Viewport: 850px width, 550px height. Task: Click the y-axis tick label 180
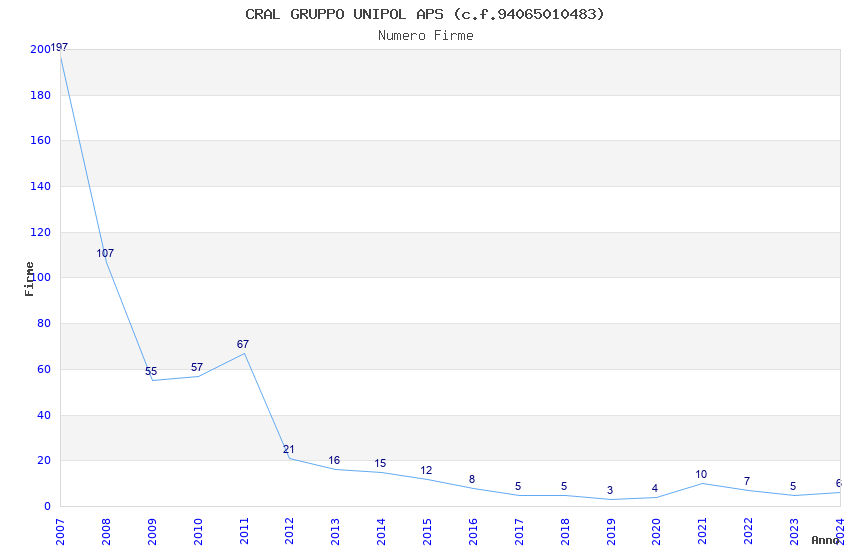[x=40, y=95]
